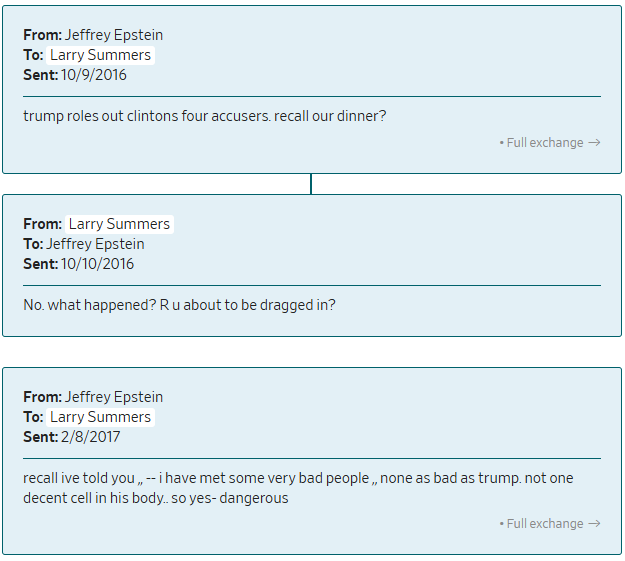This screenshot has width=625, height=561.
Task: Click arrow icon in the 2/8/2017 email card
Action: (x=594, y=524)
